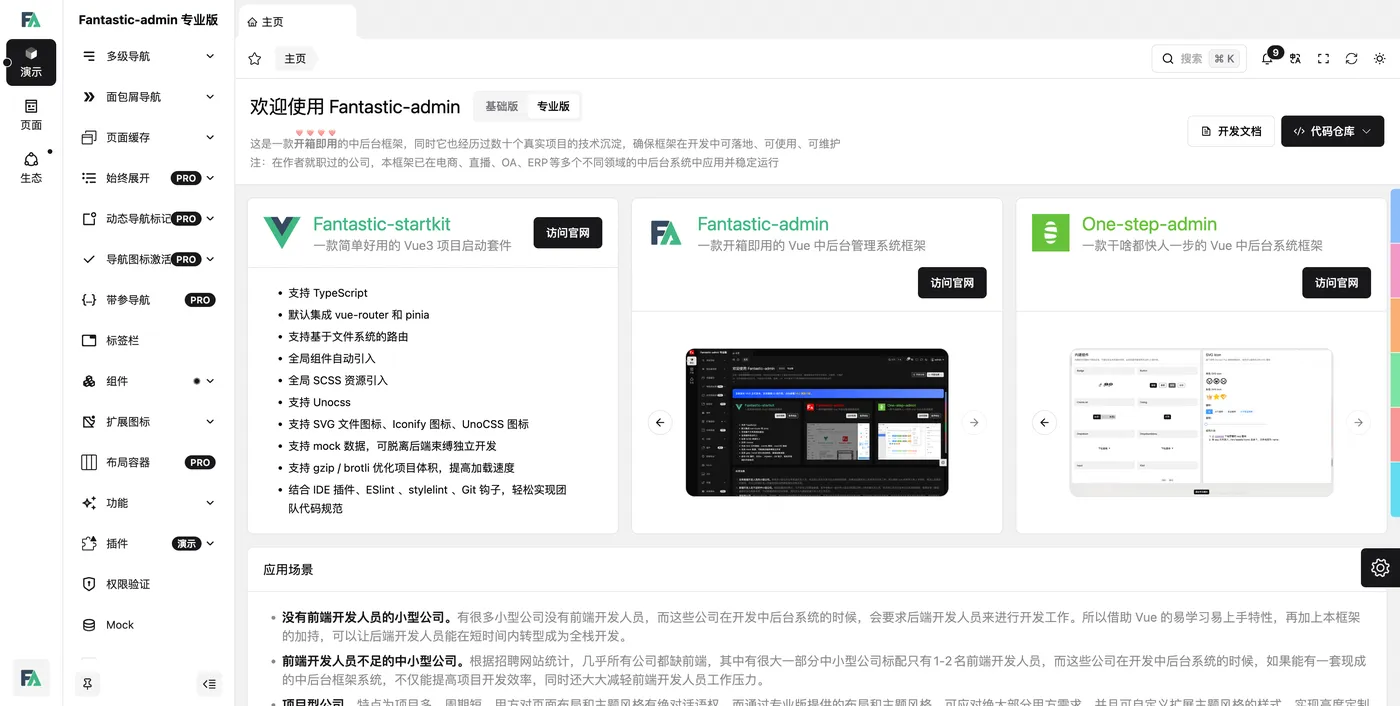Click 访问官网 on Fantastic-startkit card
This screenshot has height=706, width=1400.
(x=568, y=233)
